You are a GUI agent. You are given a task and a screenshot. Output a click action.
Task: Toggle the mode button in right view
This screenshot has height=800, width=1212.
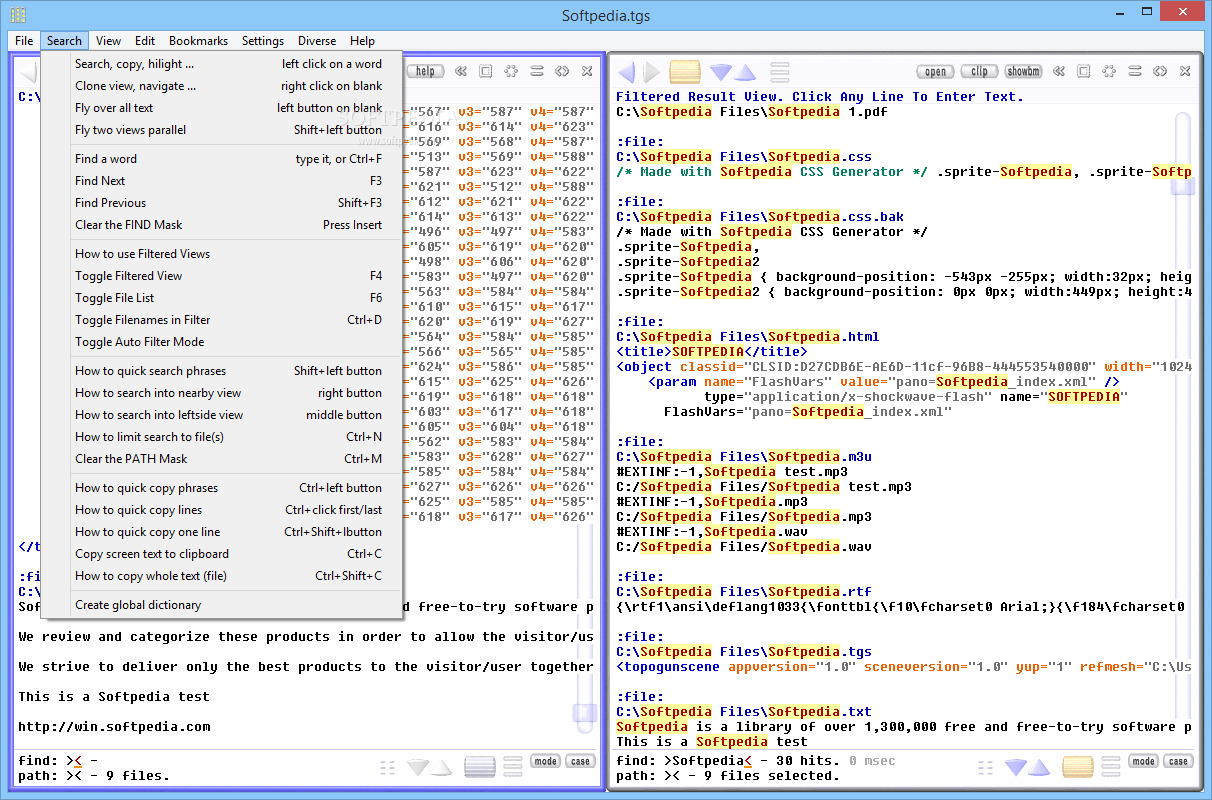tap(1143, 761)
